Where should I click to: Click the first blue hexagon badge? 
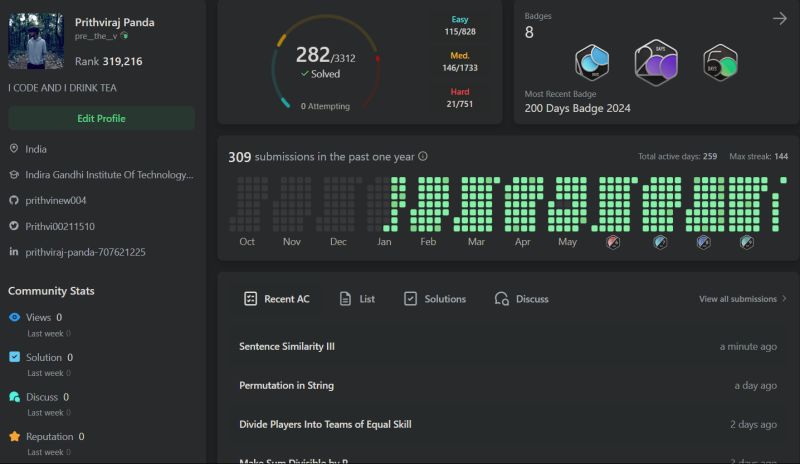tap(592, 62)
